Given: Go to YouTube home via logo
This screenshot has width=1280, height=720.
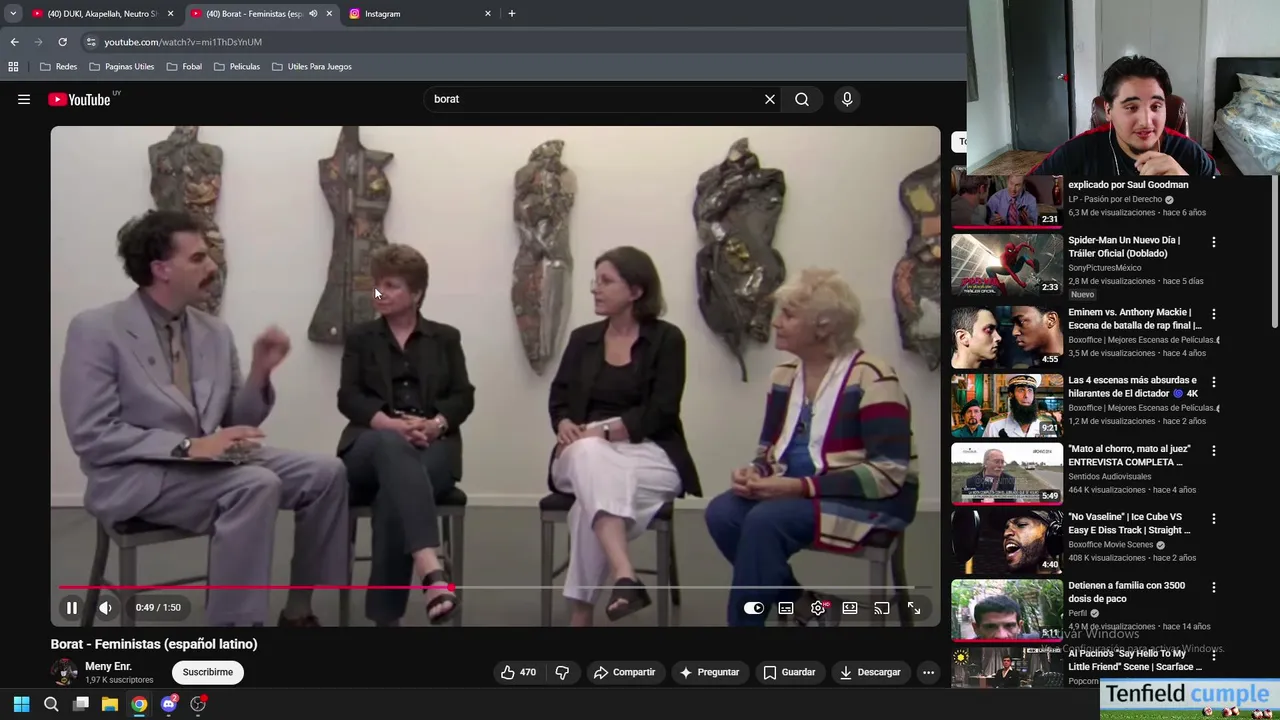Looking at the screenshot, I should tap(79, 99).
